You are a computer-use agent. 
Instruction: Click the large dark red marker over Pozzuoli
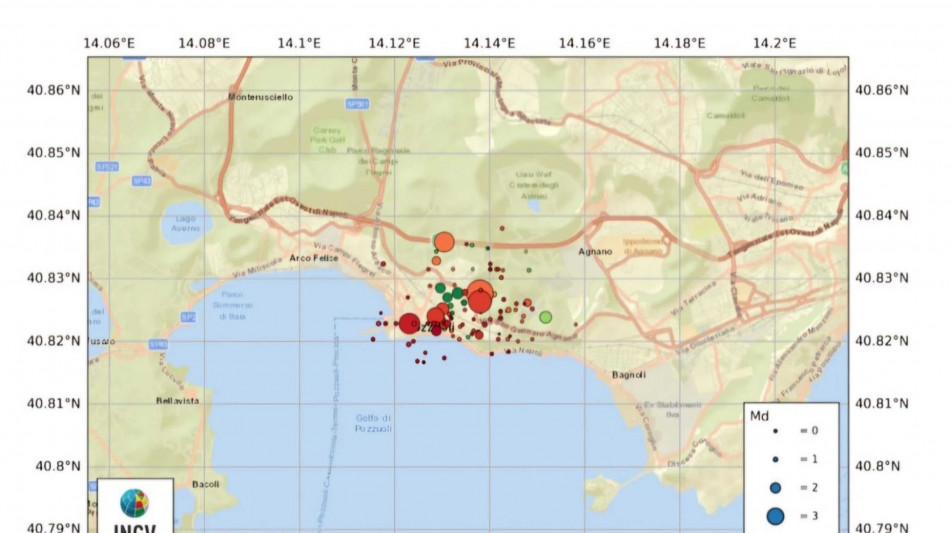pos(410,323)
